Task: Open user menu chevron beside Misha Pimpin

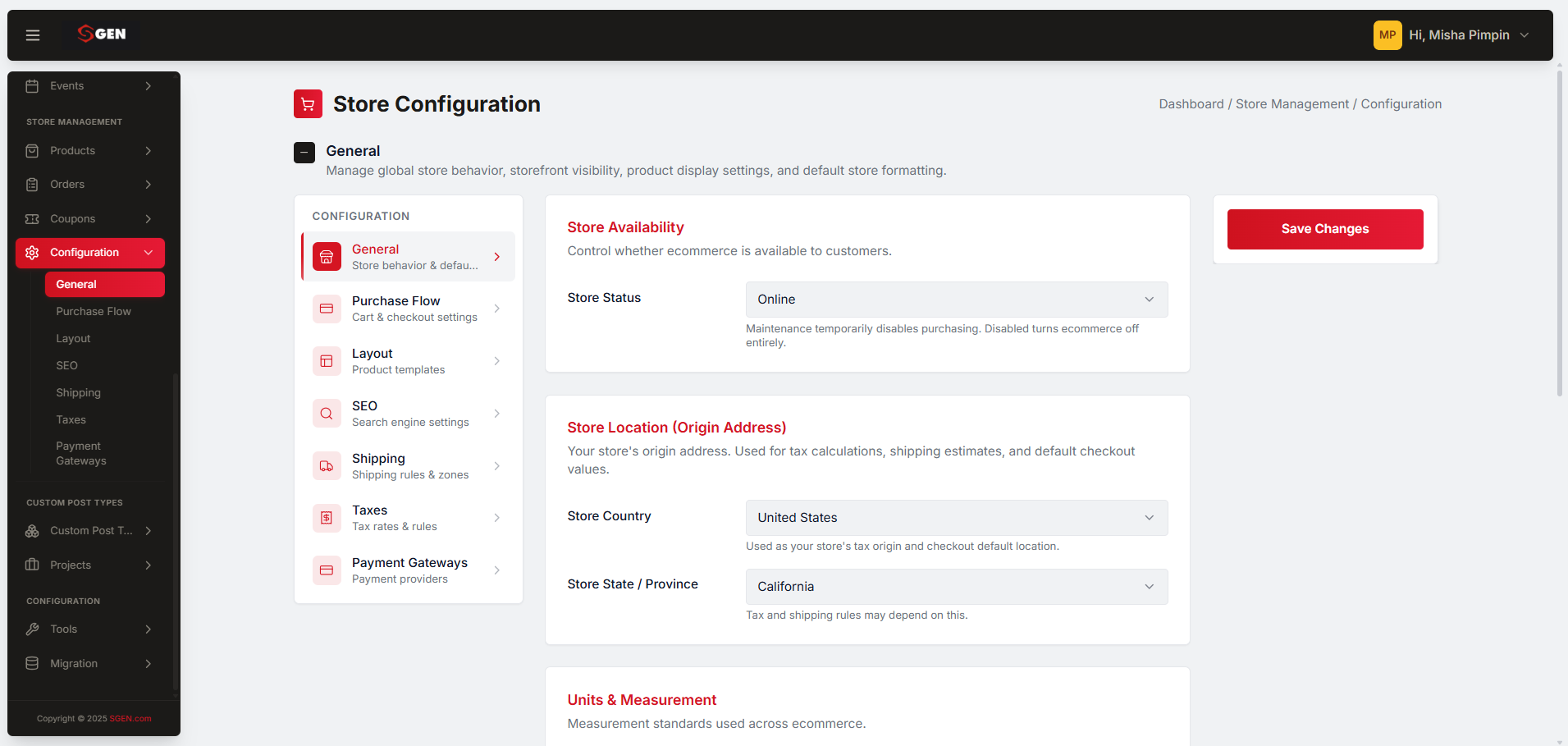Action: (x=1525, y=35)
